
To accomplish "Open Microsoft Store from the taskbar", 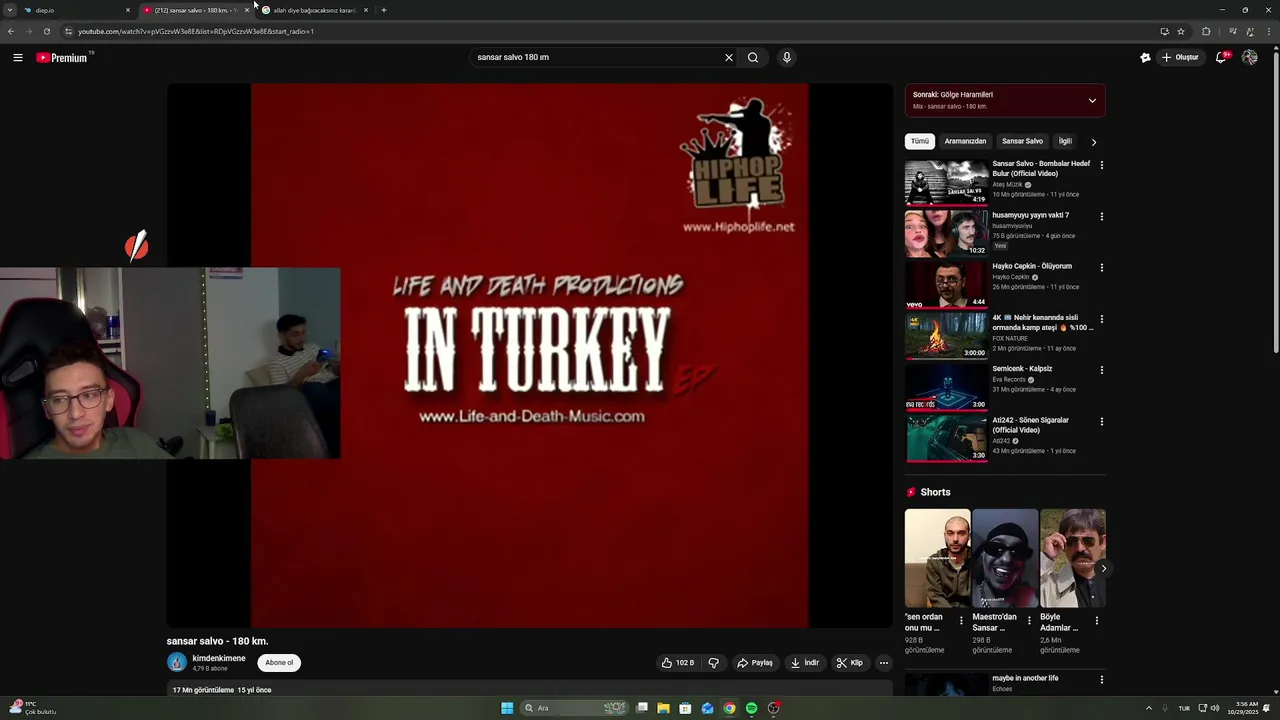I will [685, 708].
